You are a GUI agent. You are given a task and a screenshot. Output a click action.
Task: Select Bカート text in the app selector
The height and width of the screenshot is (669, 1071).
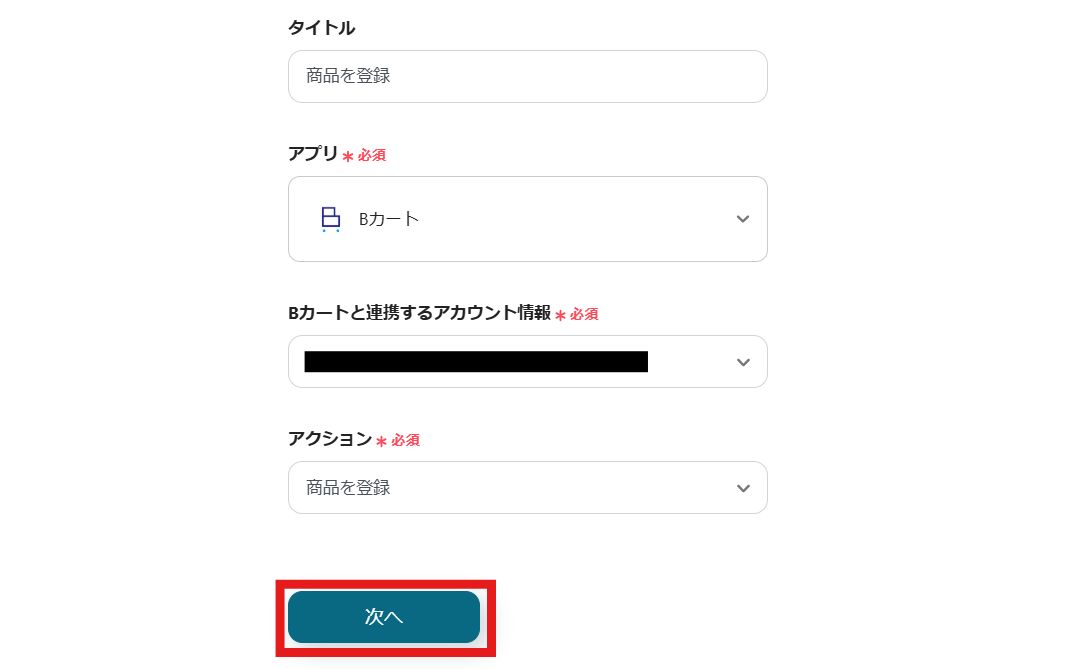(389, 219)
